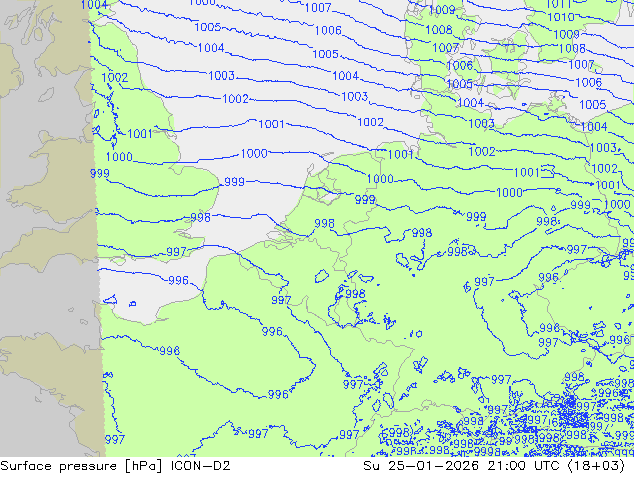This screenshot has height=490, width=634.
Task: Select the '21:00 UTC' time text
Action: (524, 466)
